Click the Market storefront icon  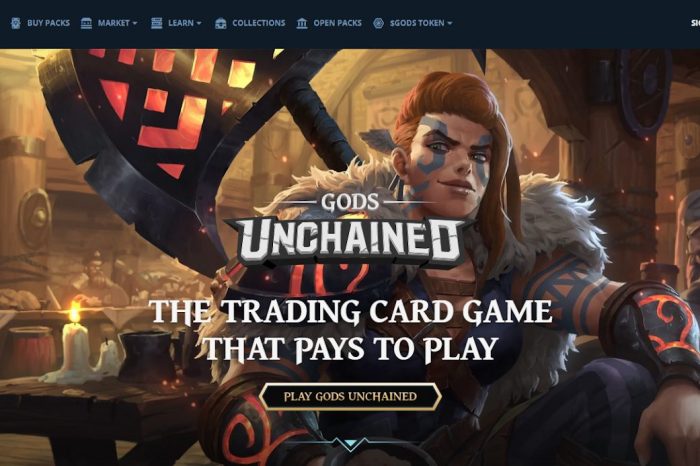pos(86,23)
